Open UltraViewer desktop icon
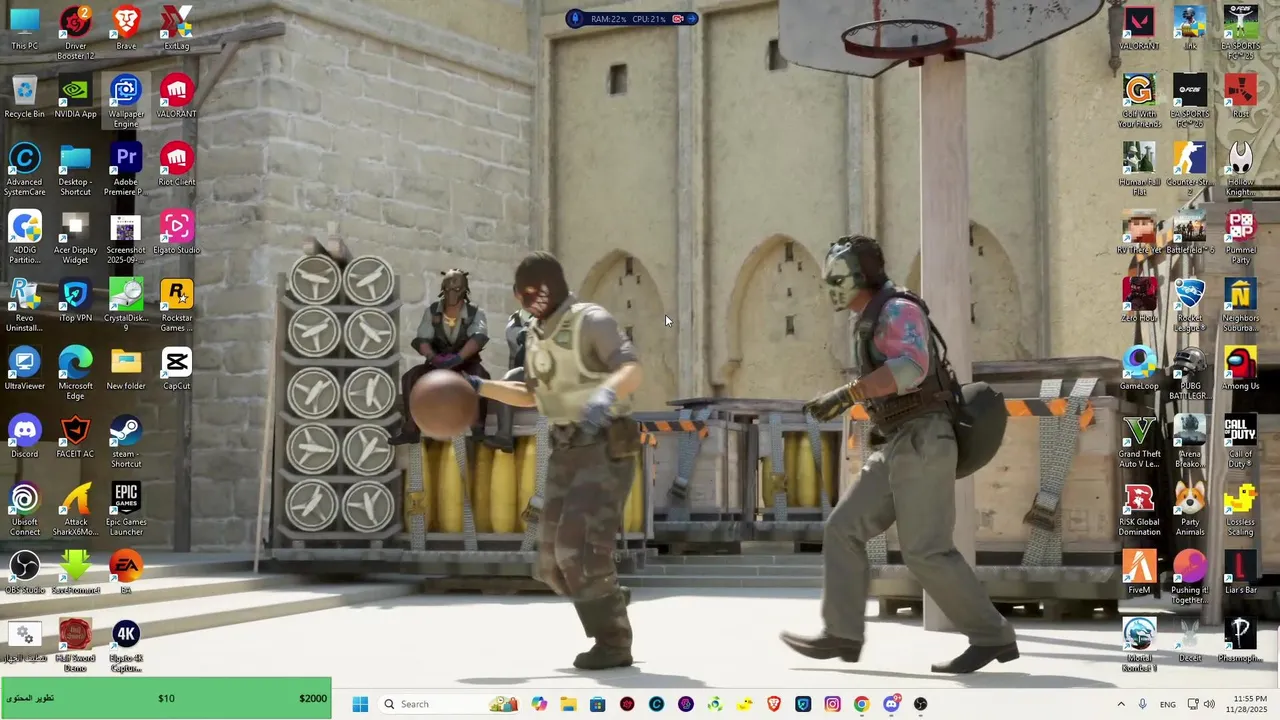The image size is (1280, 720). coord(24,368)
